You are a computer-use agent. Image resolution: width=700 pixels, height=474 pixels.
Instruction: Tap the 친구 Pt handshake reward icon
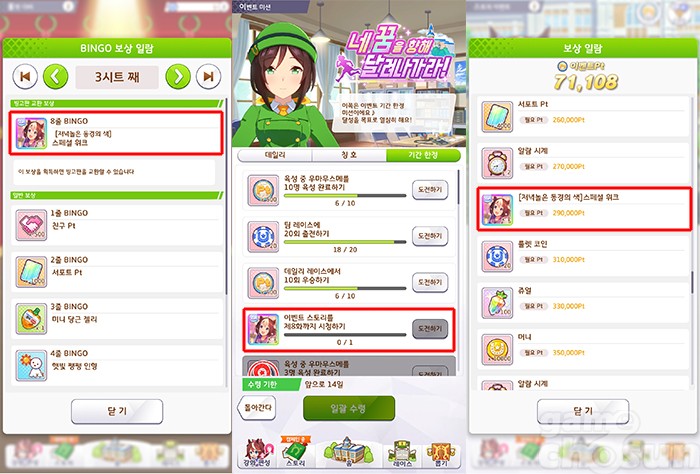31,225
